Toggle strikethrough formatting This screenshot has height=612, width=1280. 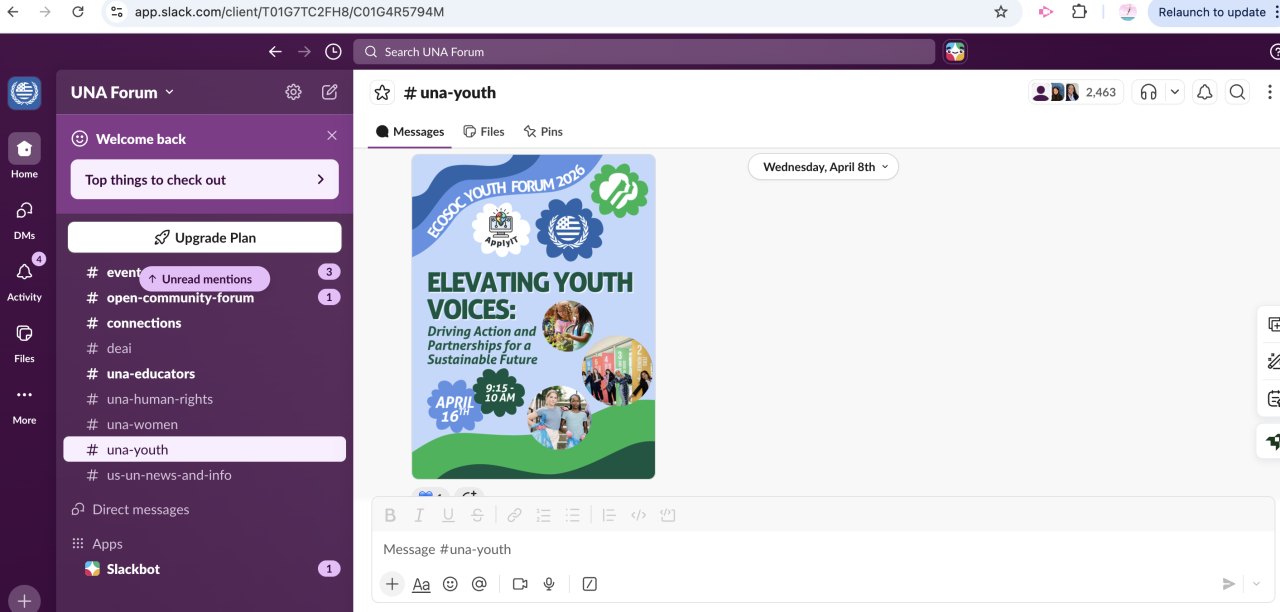tap(477, 515)
